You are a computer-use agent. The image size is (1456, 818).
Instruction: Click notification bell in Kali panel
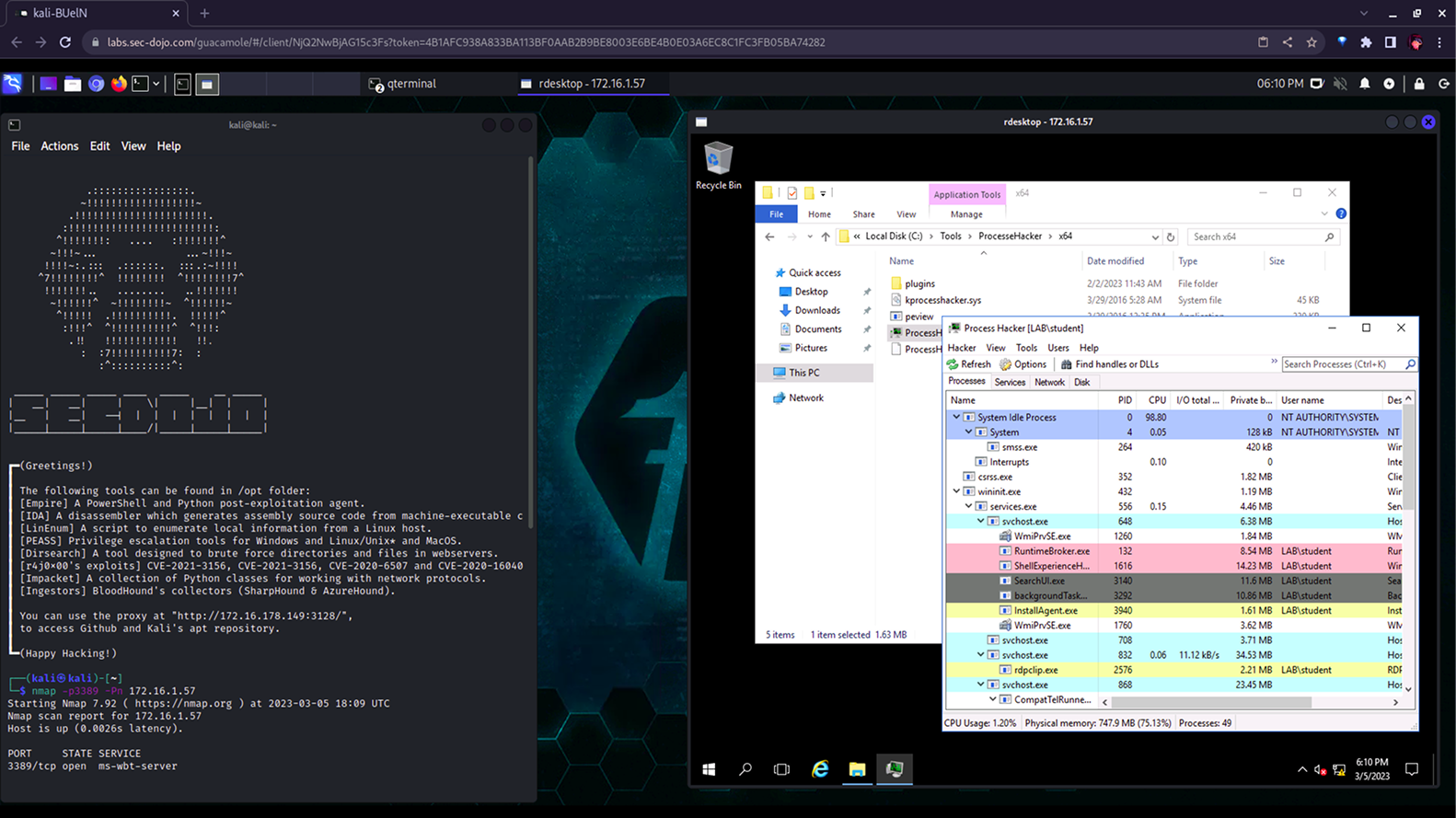click(1365, 84)
